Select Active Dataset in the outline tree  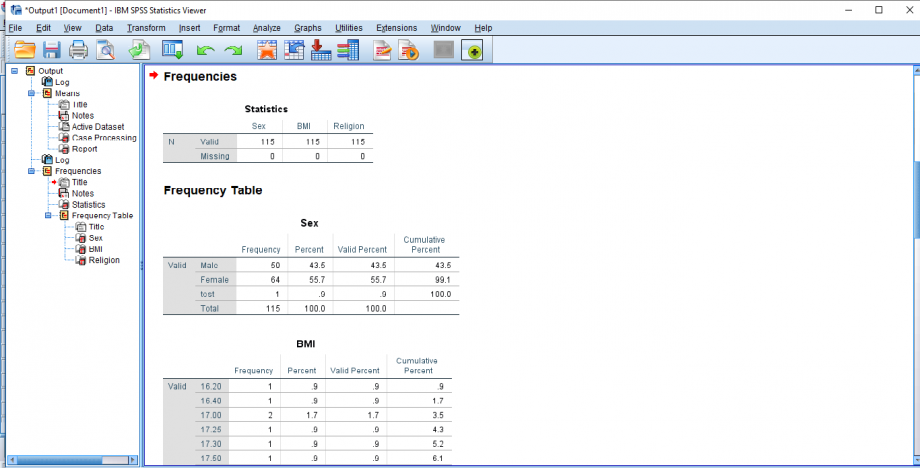[x=97, y=127]
